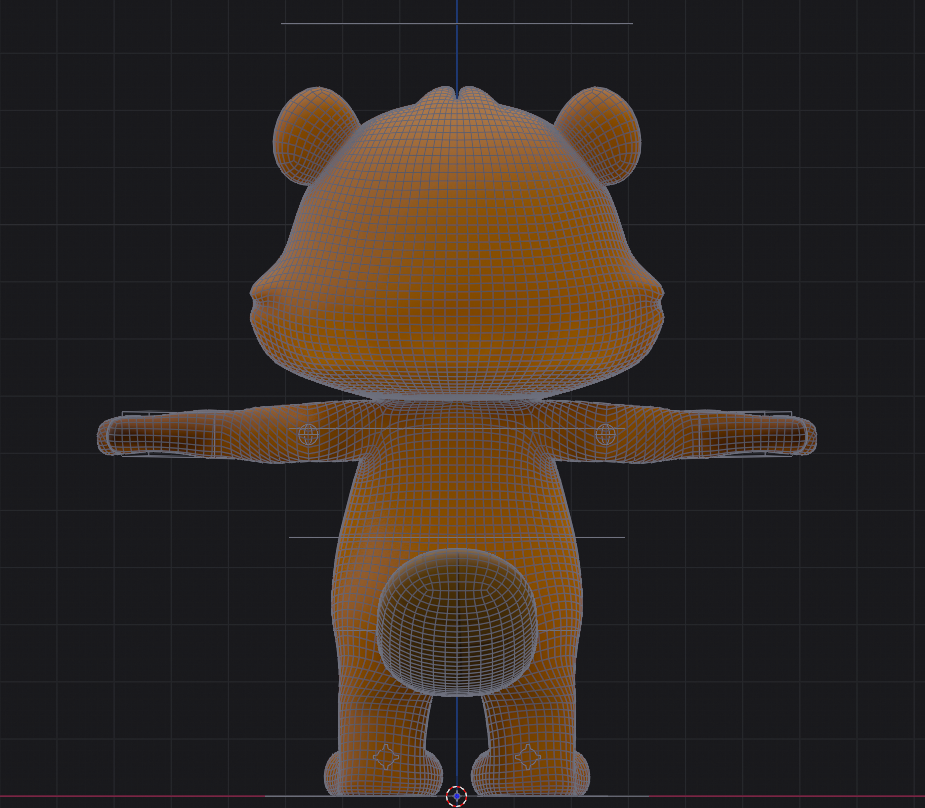Screen dimensions: 925x808
Task: Select the bear's round tail
Action: click(x=457, y=621)
